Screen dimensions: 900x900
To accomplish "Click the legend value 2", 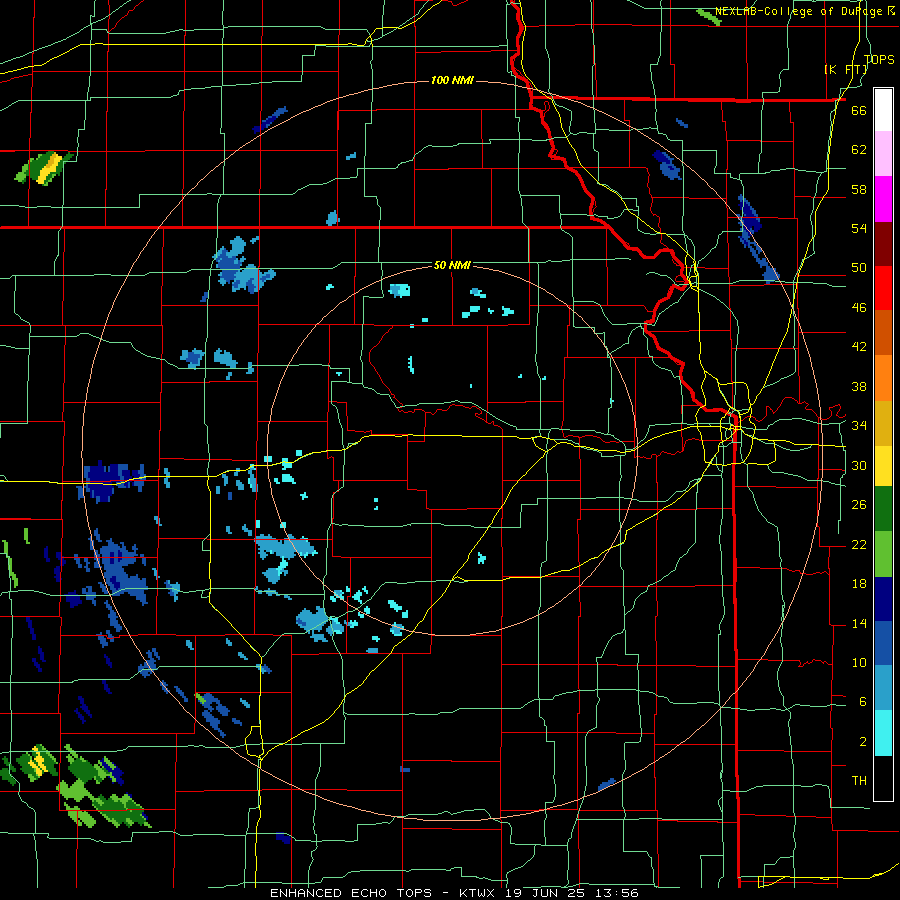I will 862,741.
